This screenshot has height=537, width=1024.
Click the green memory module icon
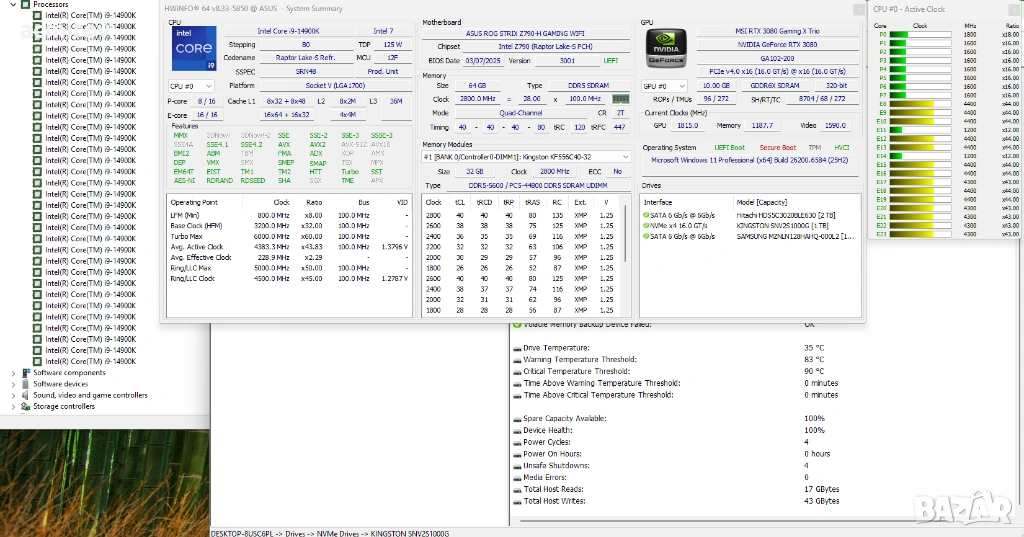coord(619,100)
